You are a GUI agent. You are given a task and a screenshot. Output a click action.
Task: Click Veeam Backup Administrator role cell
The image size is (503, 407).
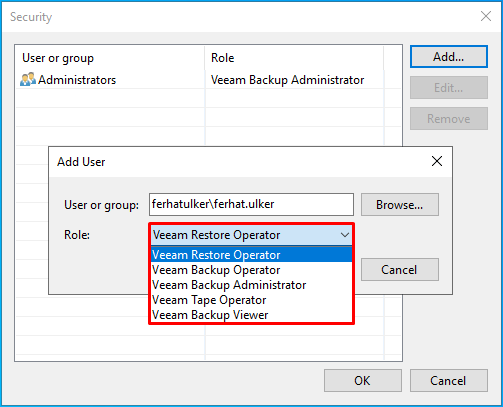(287, 80)
